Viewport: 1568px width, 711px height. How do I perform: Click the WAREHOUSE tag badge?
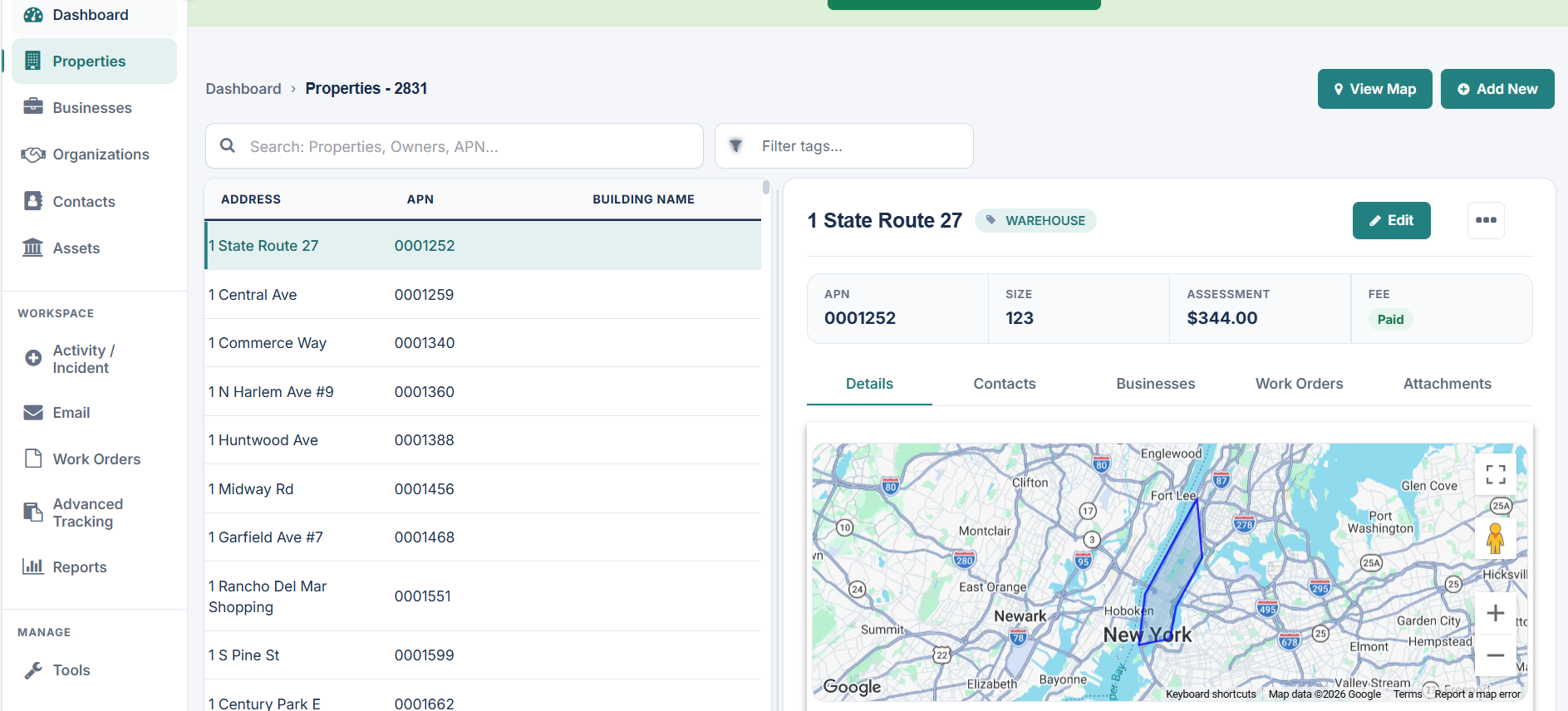[x=1035, y=220]
